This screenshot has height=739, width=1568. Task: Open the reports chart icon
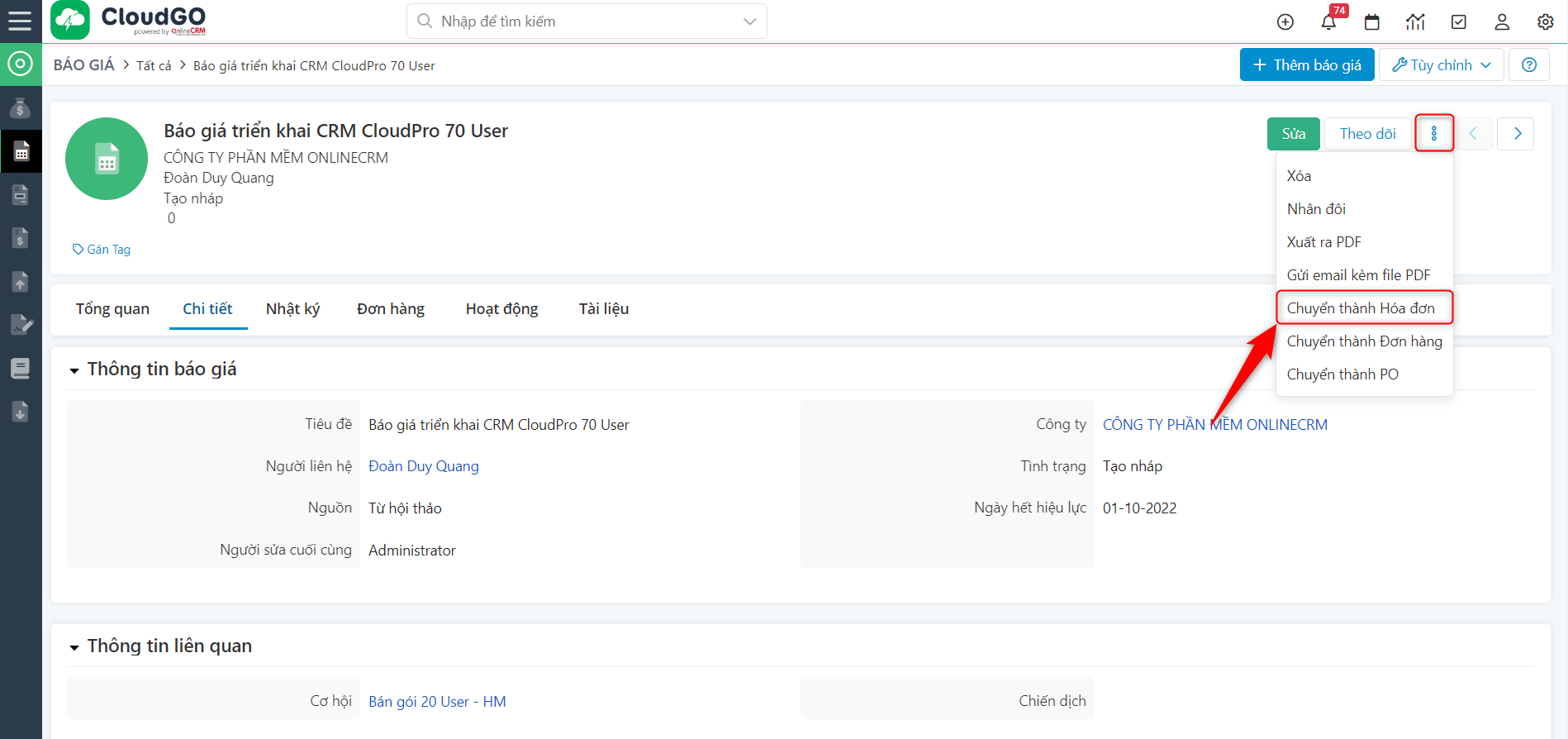[1415, 22]
